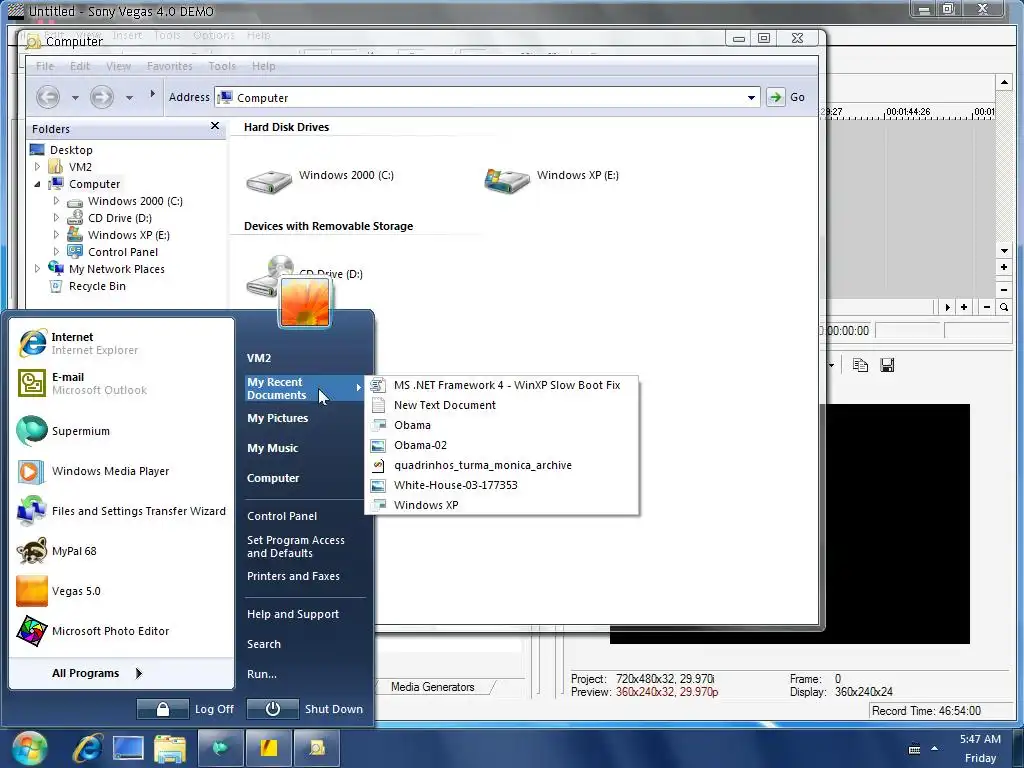
Task: Click Copy snapshot icon in Vegas preview
Action: coord(860,365)
